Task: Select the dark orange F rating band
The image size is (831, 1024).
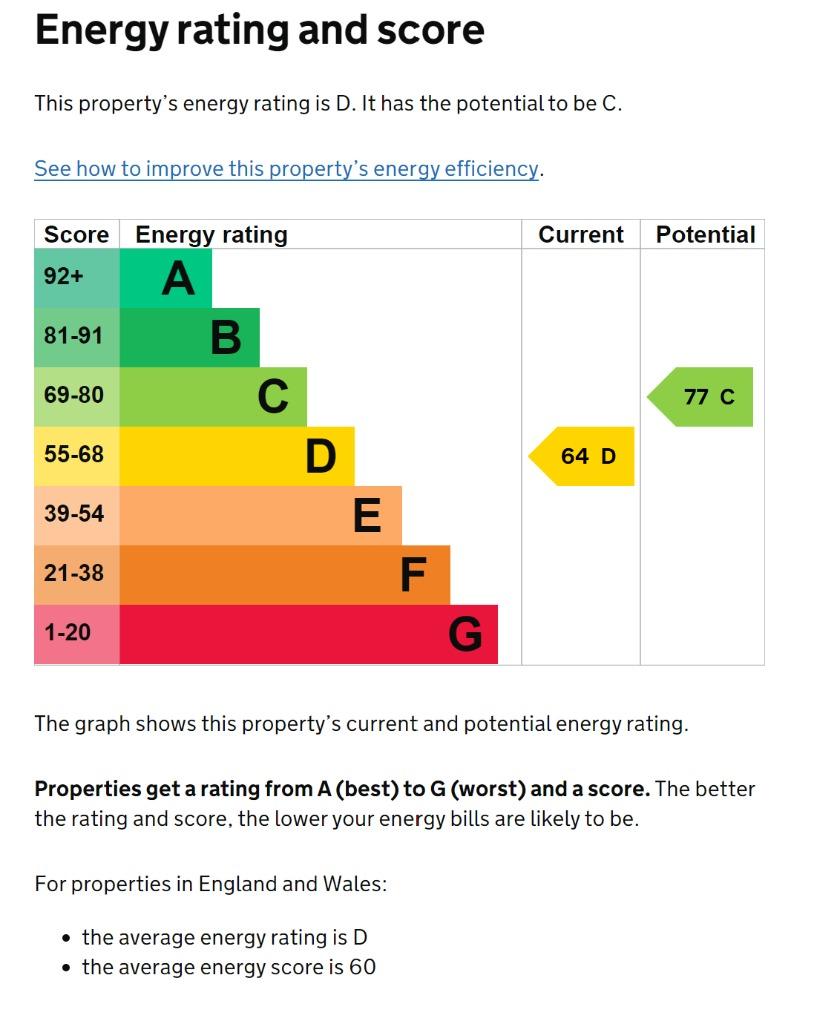Action: click(x=285, y=575)
